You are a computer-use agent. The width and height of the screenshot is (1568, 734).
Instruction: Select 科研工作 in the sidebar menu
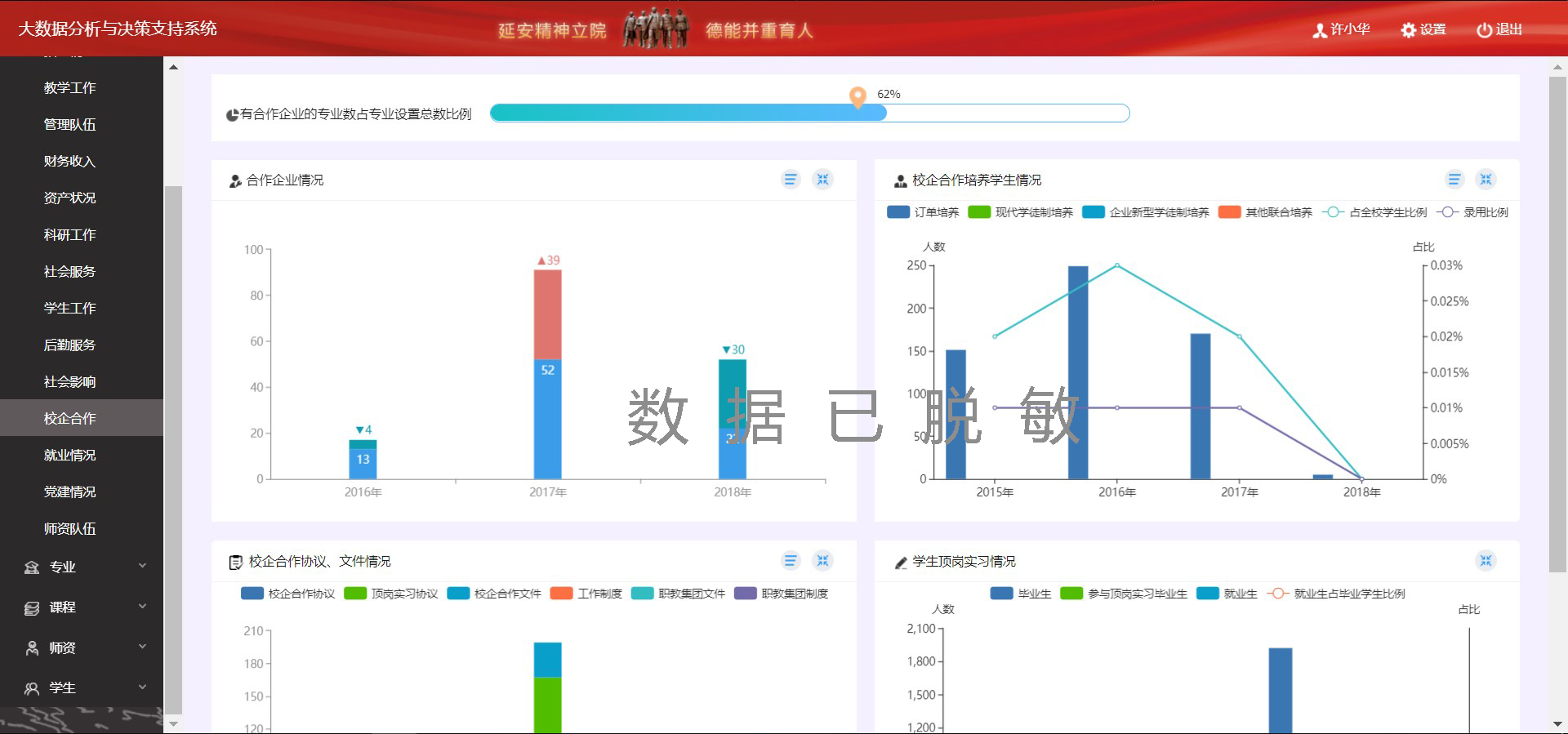pyautogui.click(x=70, y=235)
